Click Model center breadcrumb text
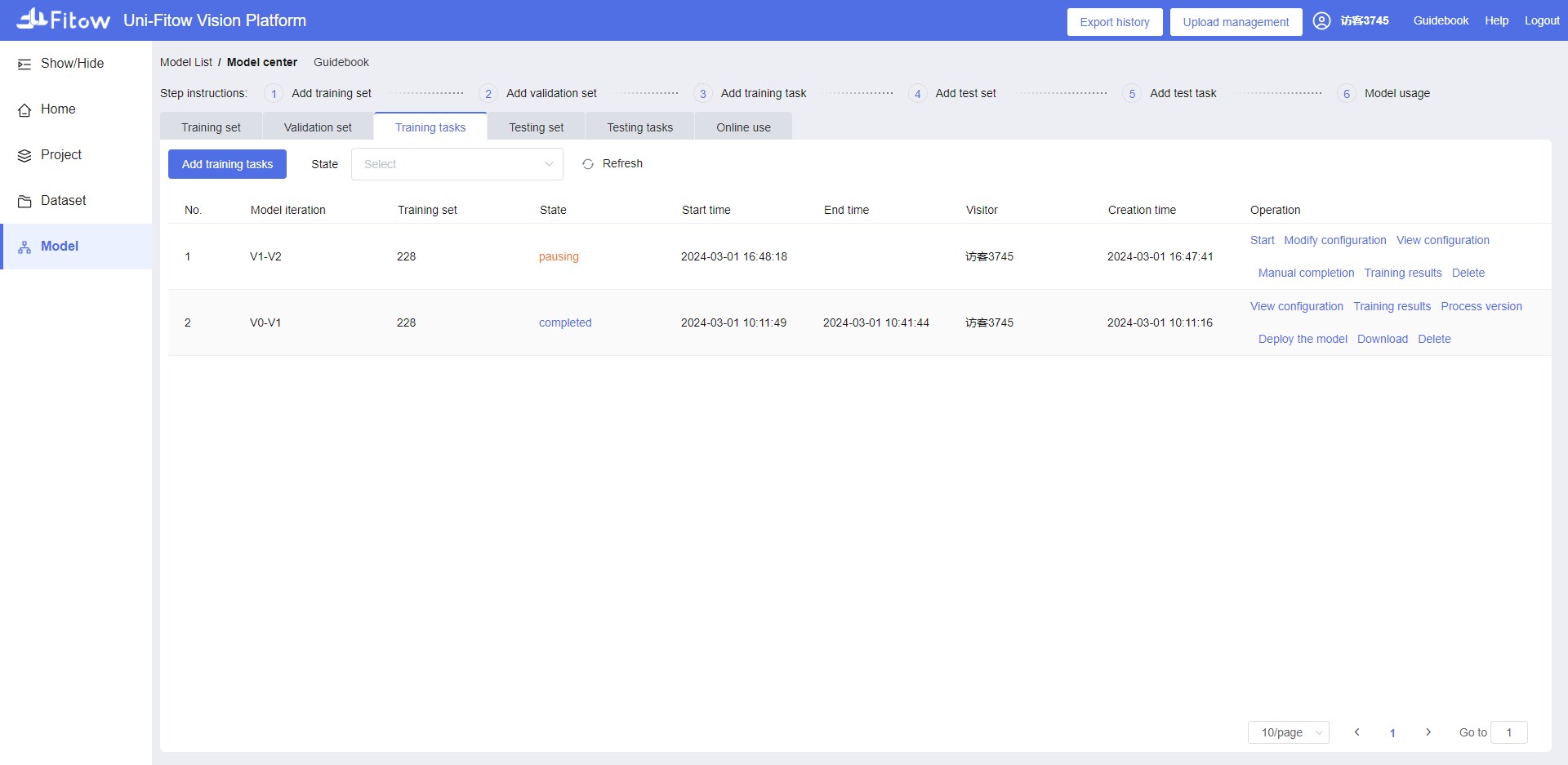Screen dimensions: 1568x765 (262, 62)
